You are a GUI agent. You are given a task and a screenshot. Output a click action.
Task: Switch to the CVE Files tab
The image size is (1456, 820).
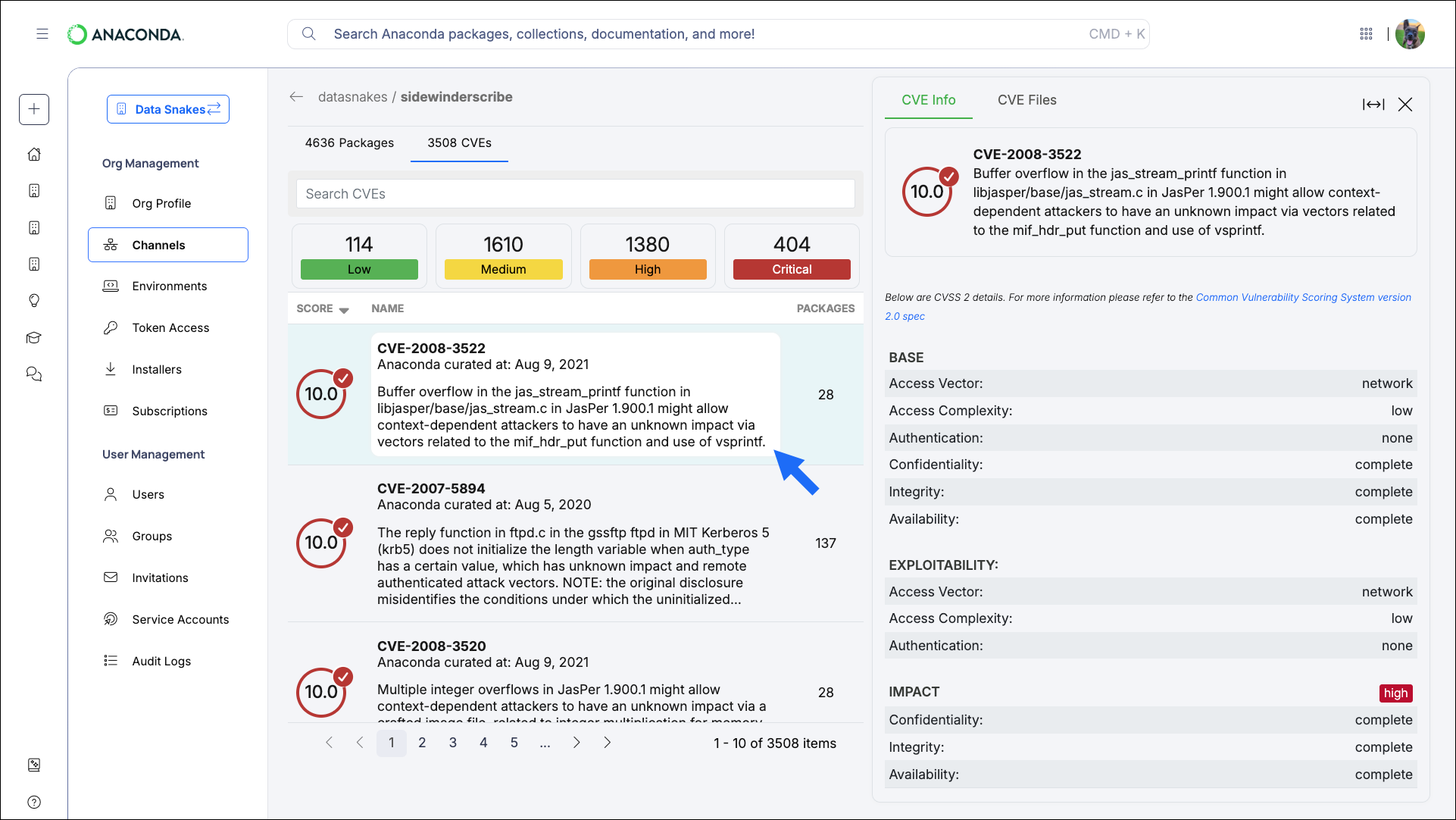tap(1026, 100)
